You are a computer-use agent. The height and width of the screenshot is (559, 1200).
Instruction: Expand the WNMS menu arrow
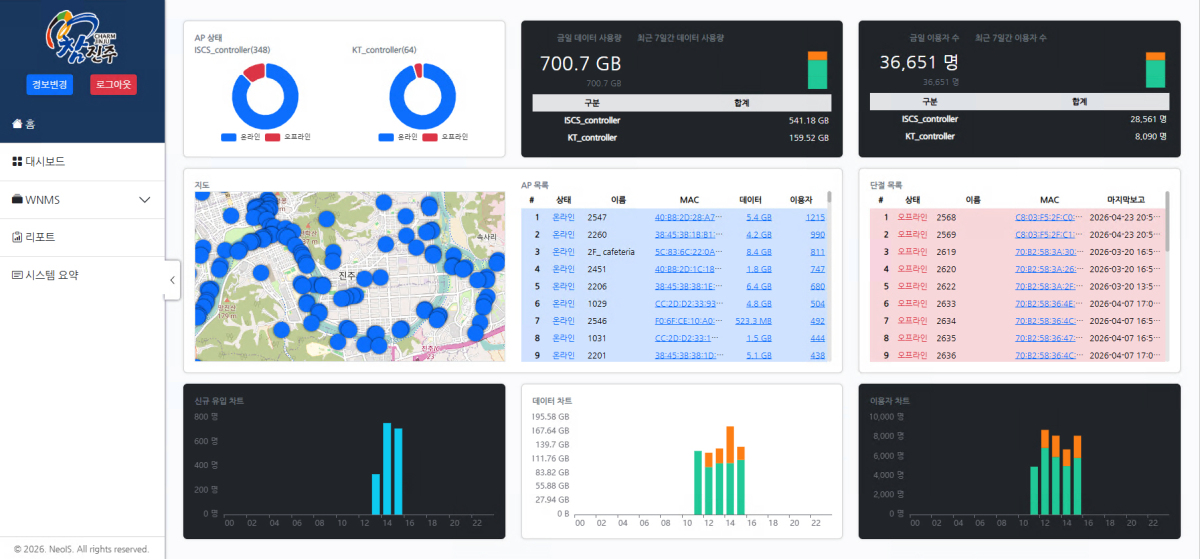pyautogui.click(x=144, y=200)
